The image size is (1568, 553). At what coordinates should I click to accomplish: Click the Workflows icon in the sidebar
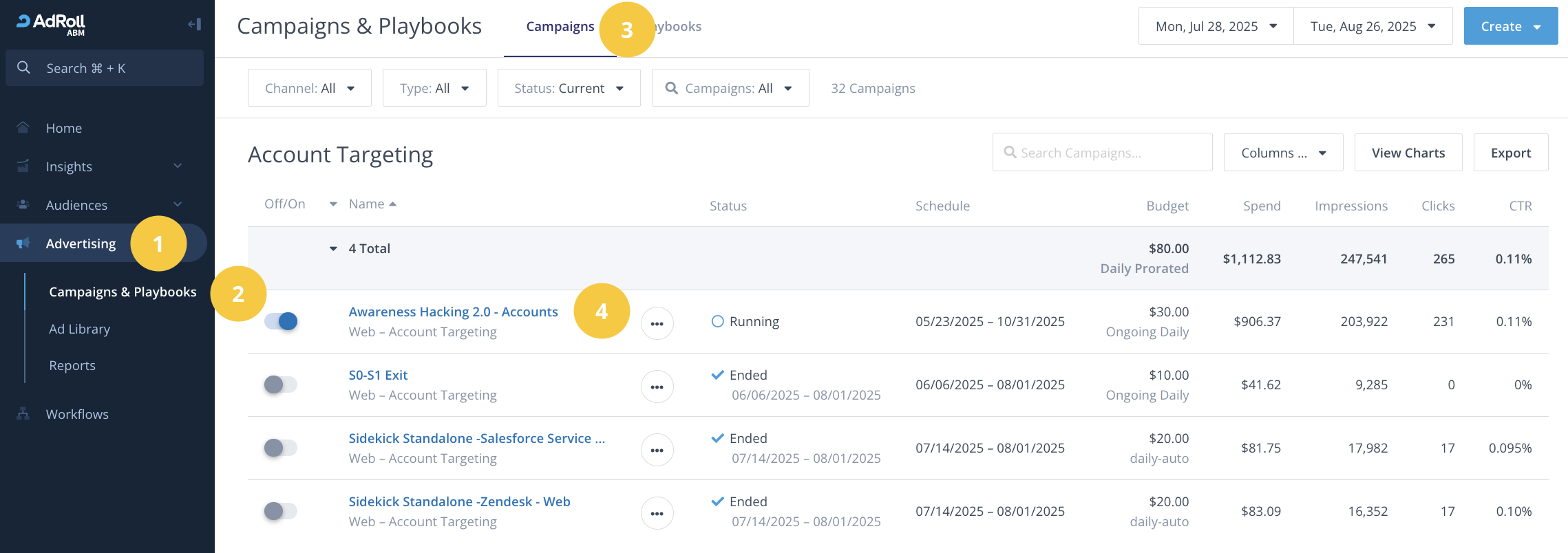point(23,414)
